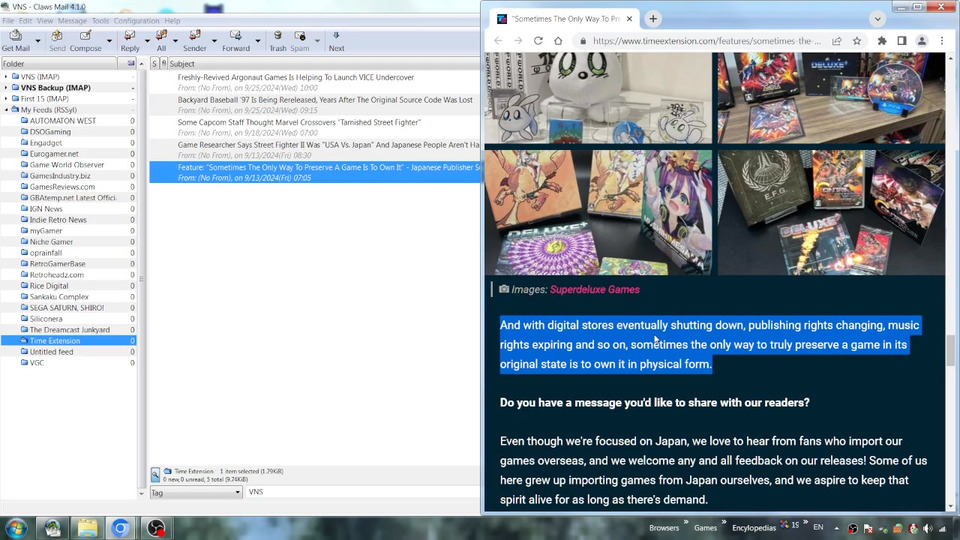Open Spam dropdown arrow

317,41
